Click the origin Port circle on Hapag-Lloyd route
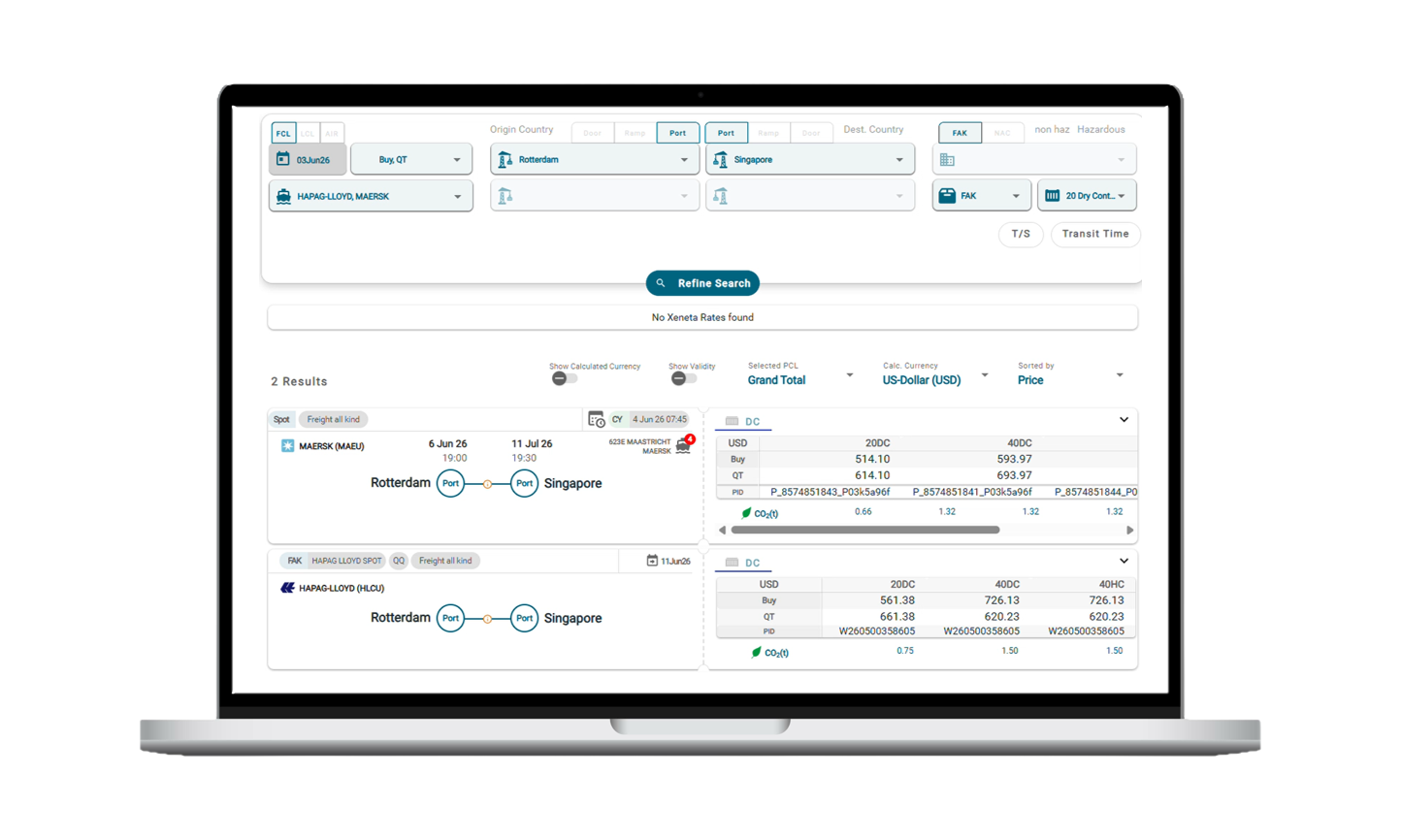1401x840 pixels. (450, 618)
